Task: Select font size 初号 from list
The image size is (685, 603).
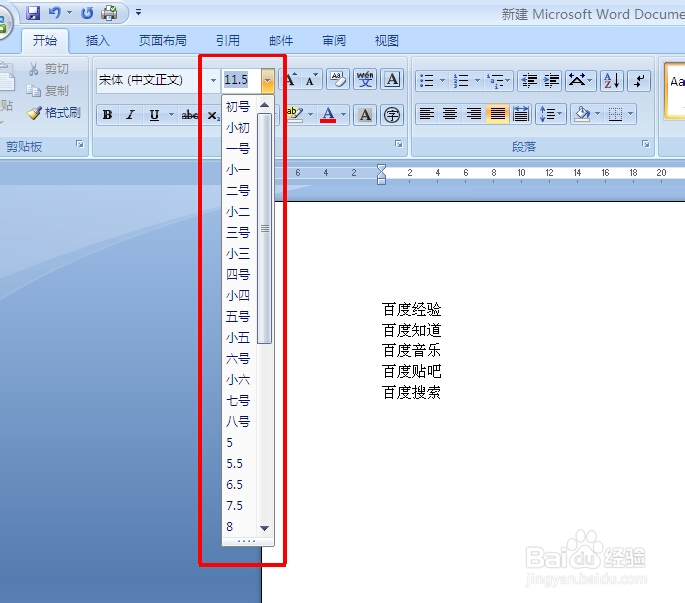Action: coord(239,106)
